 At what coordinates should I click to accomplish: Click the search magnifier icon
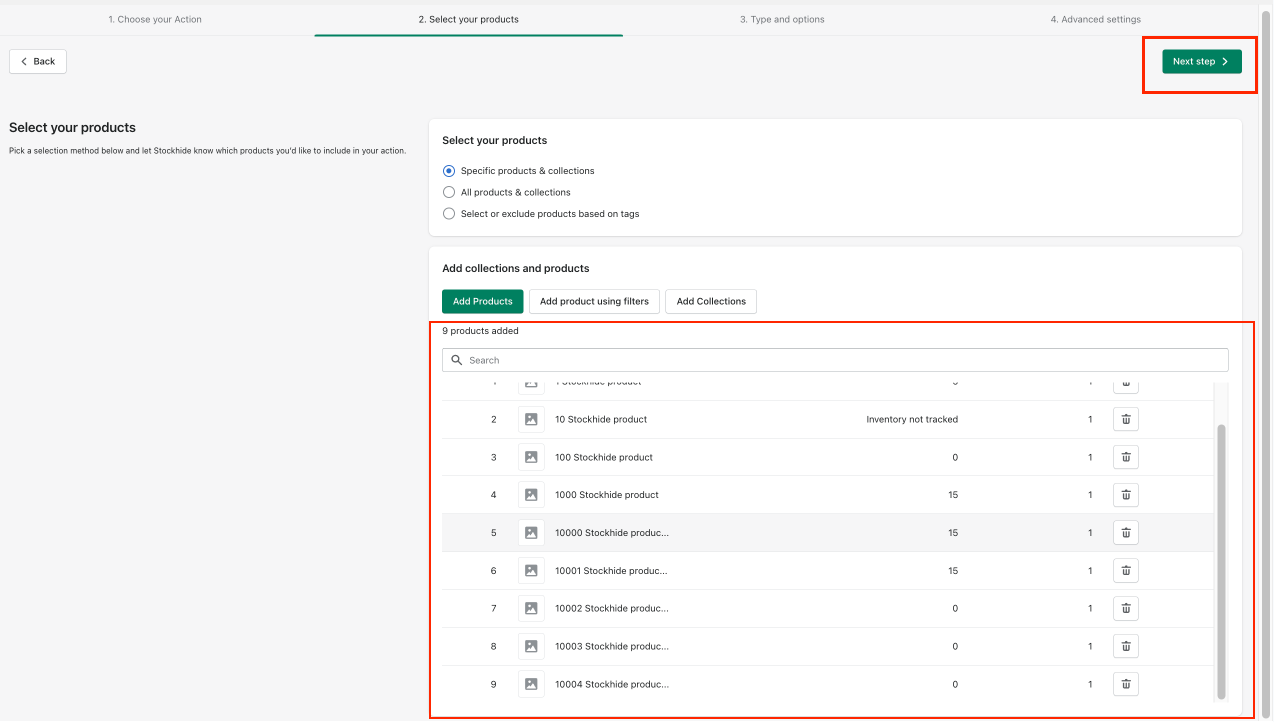457,360
